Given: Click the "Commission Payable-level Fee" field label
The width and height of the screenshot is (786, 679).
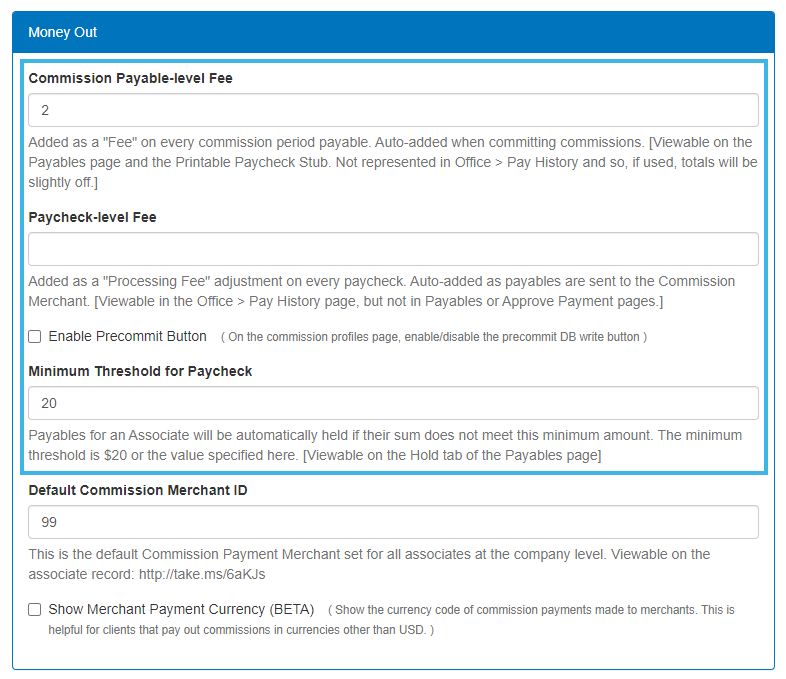Looking at the screenshot, I should pyautogui.click(x=130, y=78).
